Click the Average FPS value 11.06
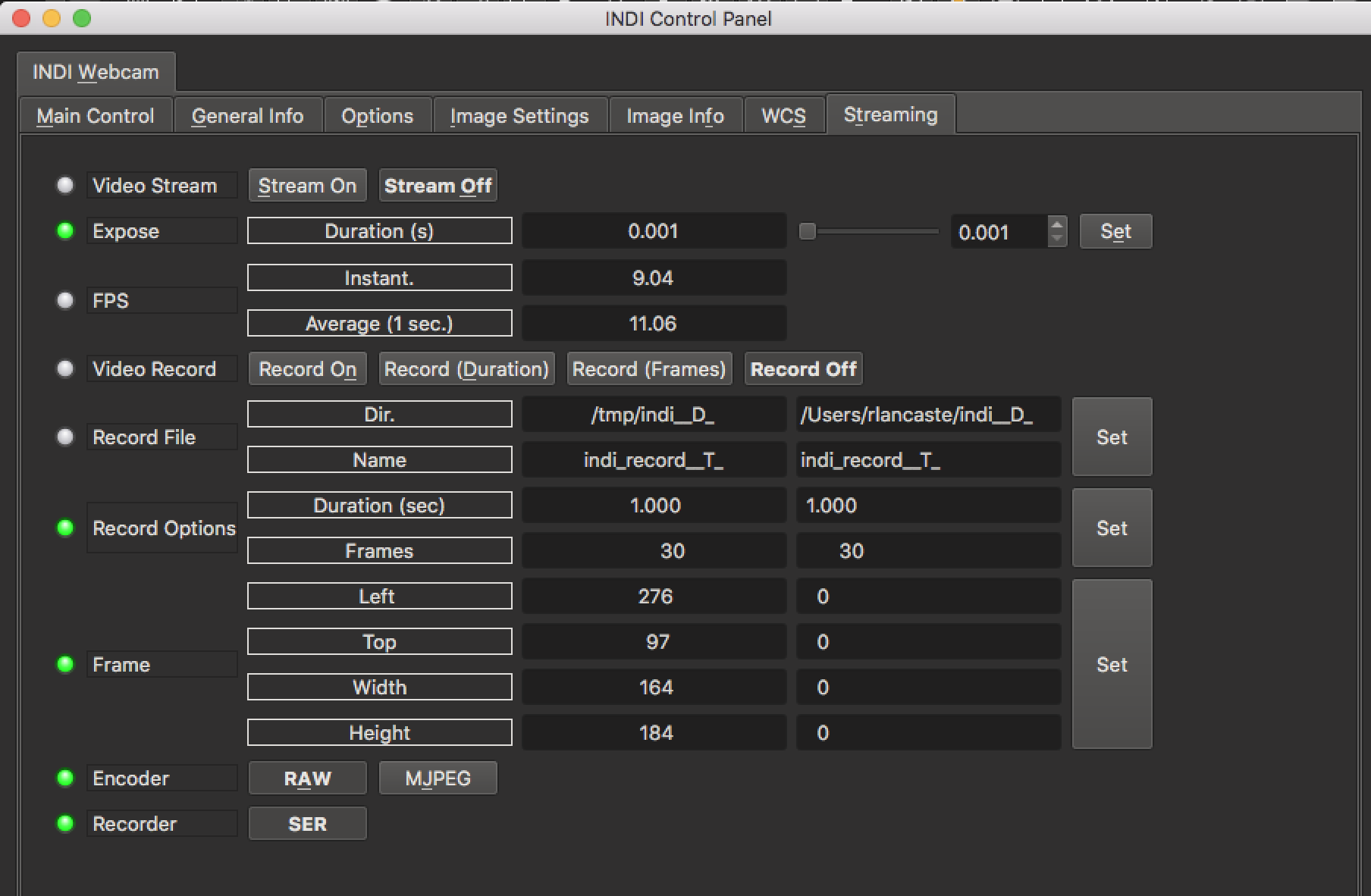 654,324
